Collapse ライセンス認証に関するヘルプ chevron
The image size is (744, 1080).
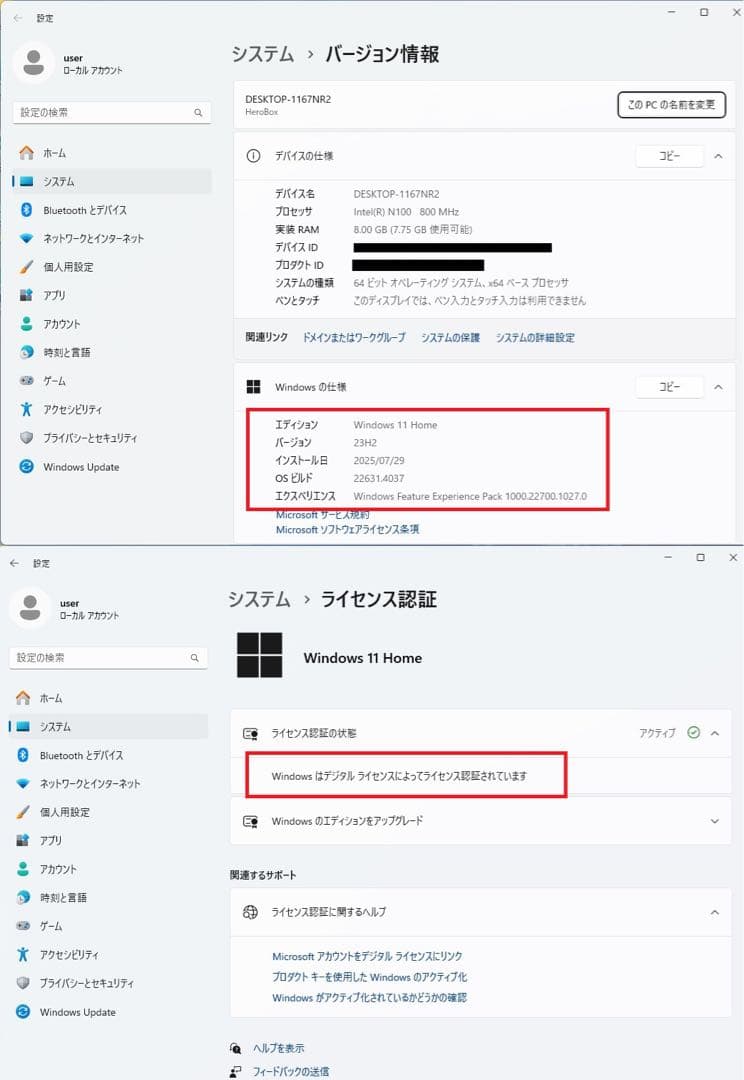715,912
